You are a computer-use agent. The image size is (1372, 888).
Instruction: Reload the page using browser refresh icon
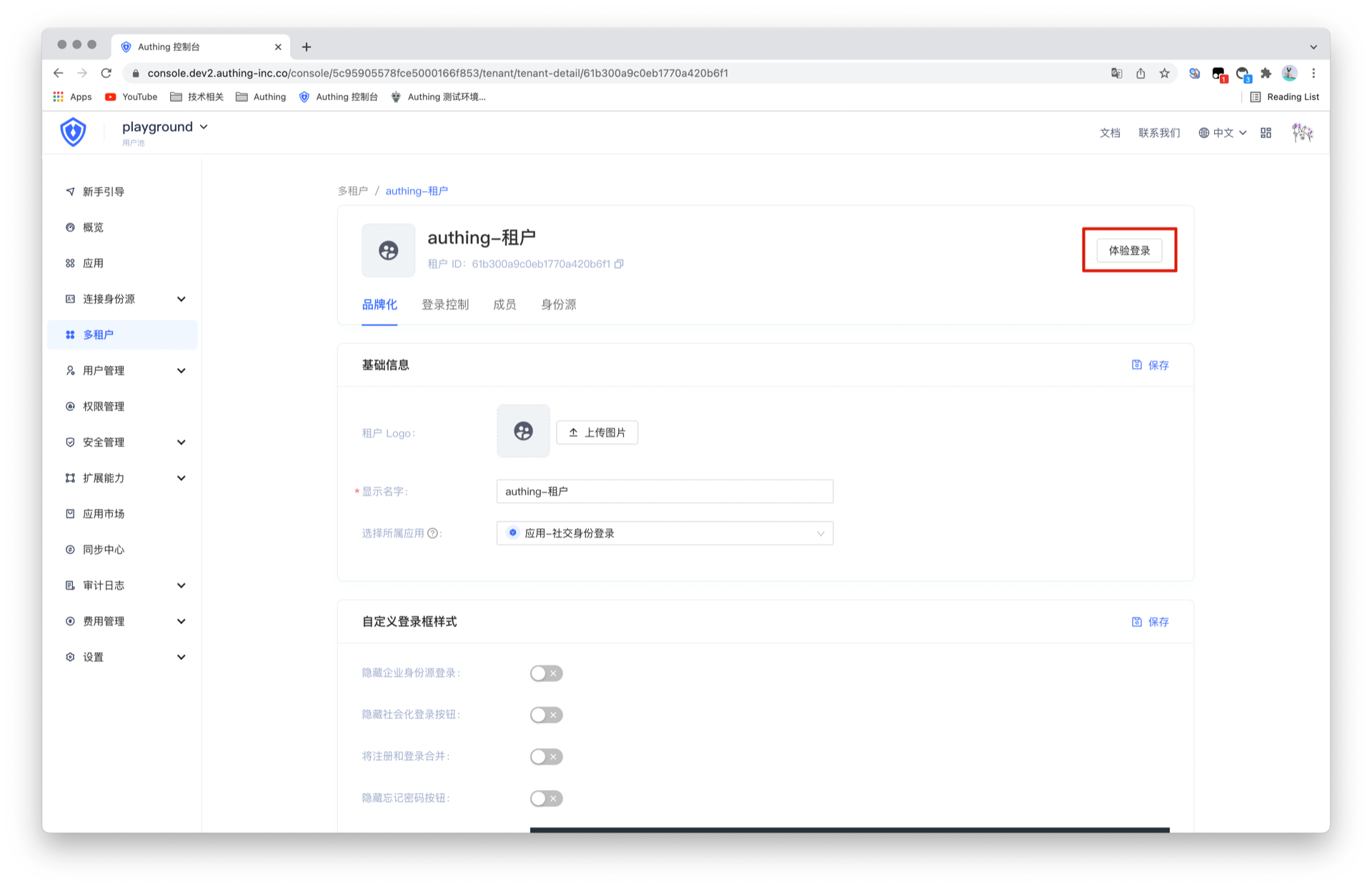point(106,73)
